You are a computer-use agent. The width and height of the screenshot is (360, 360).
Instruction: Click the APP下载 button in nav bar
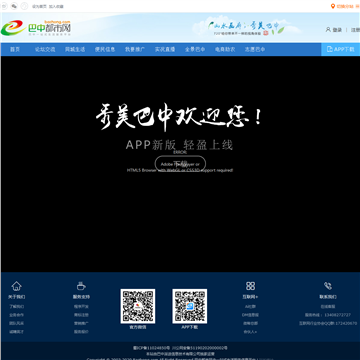click(341, 49)
